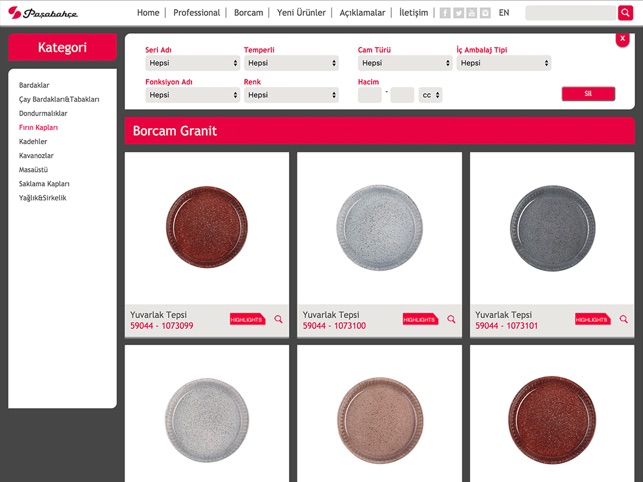Viewport: 643px width, 482px height.
Task: Click Highlights tag on product 1073100
Action: (420, 319)
